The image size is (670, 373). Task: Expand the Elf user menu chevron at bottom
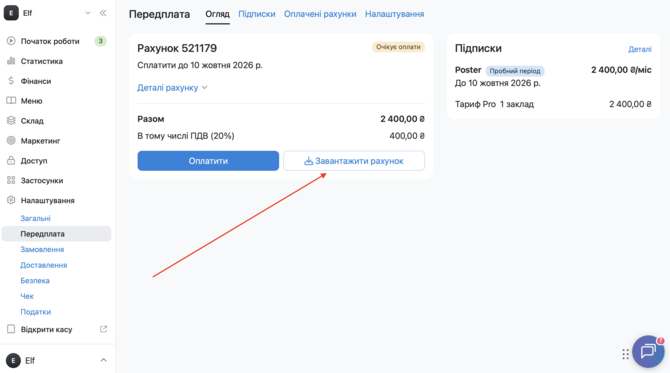click(103, 360)
